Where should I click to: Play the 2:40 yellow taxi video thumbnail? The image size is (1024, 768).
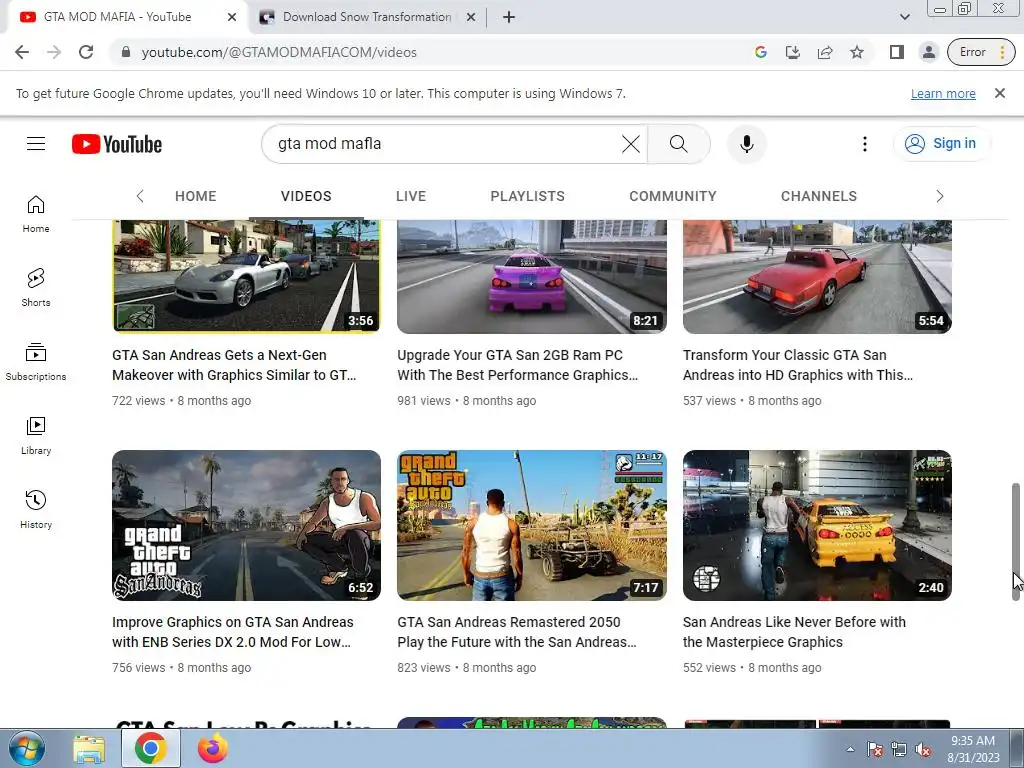(817, 525)
